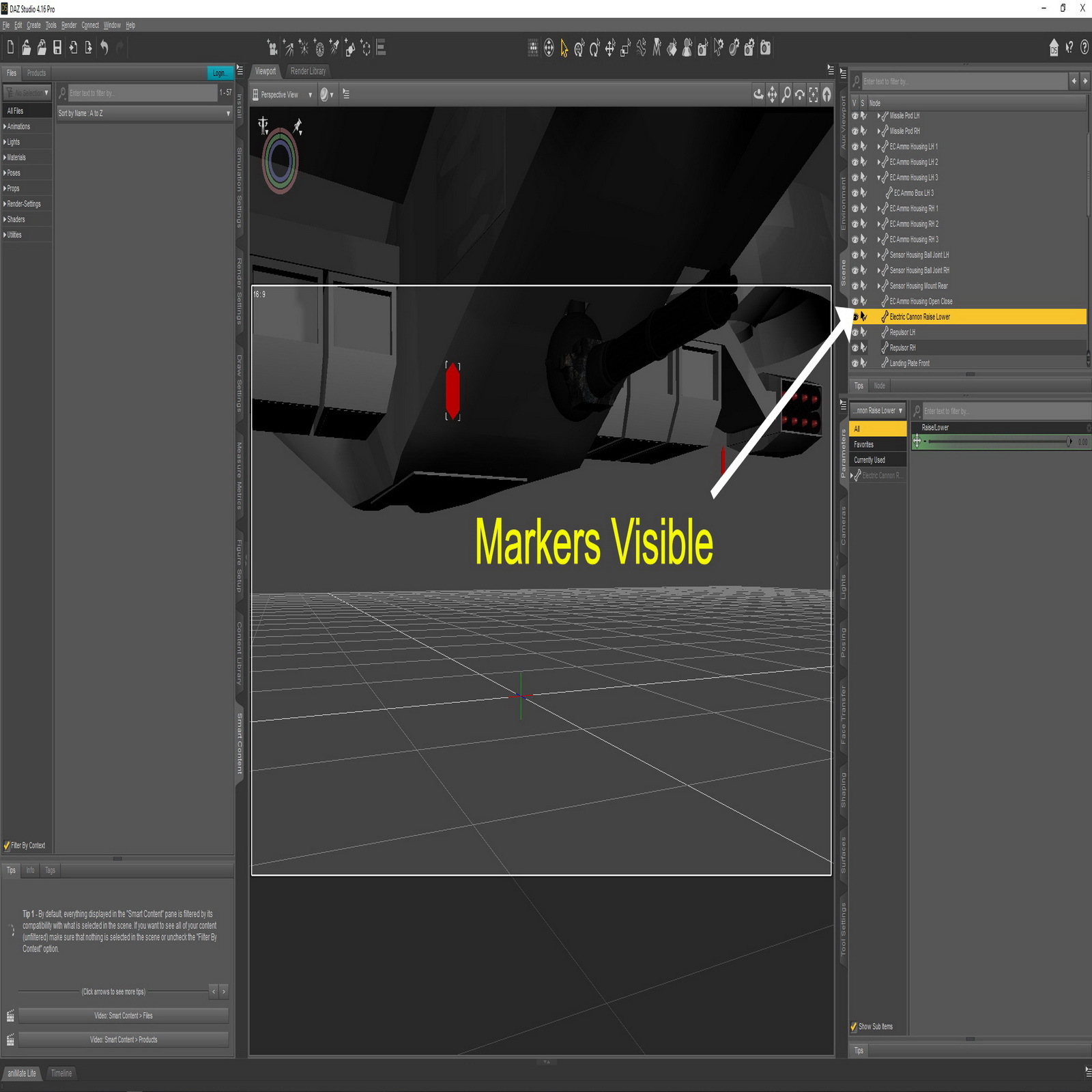This screenshot has width=1092, height=1092.
Task: Undo the last action
Action: (104, 47)
